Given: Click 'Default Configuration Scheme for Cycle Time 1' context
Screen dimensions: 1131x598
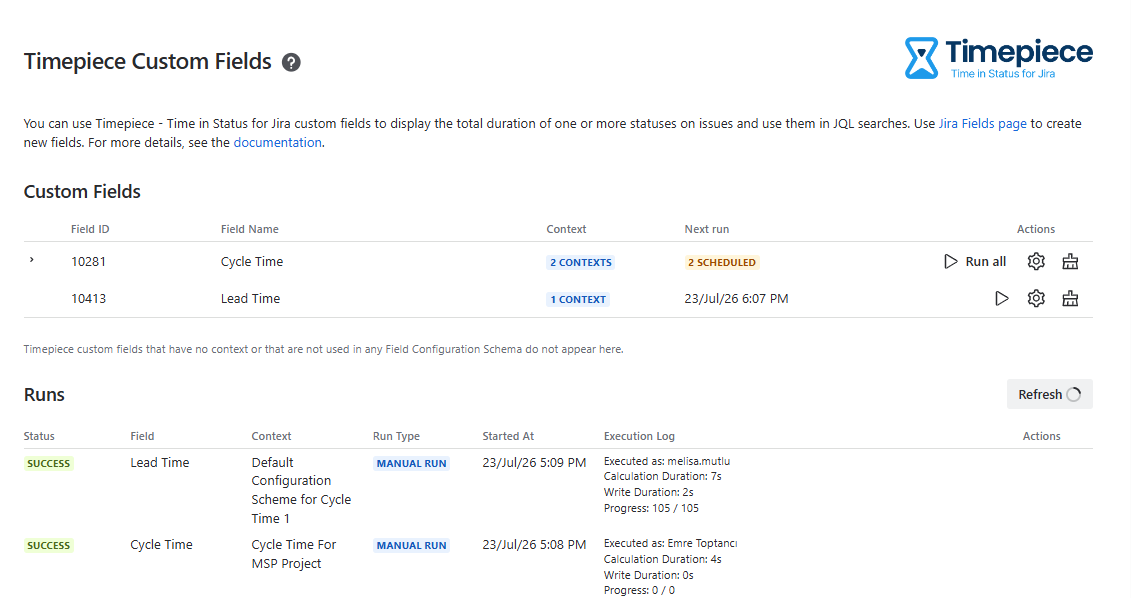Looking at the screenshot, I should 301,491.
